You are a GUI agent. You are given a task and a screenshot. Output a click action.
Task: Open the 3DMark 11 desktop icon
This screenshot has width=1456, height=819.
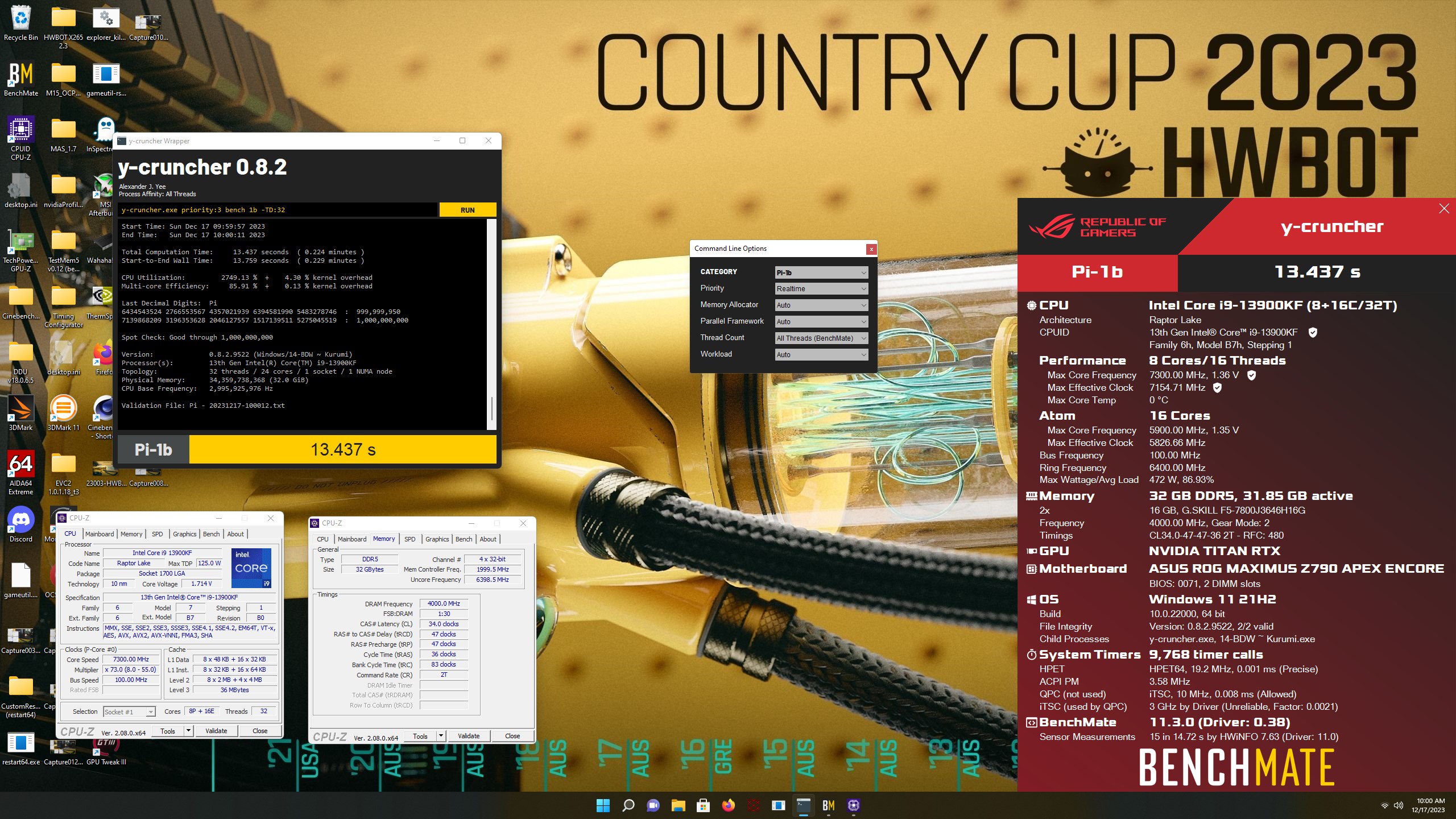63,413
